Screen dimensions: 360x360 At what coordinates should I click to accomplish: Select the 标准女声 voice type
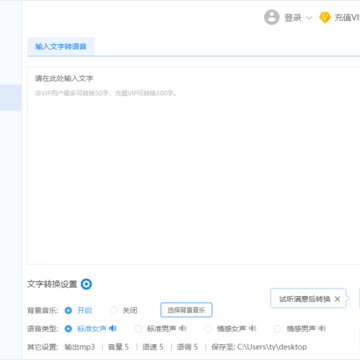[x=68, y=329]
